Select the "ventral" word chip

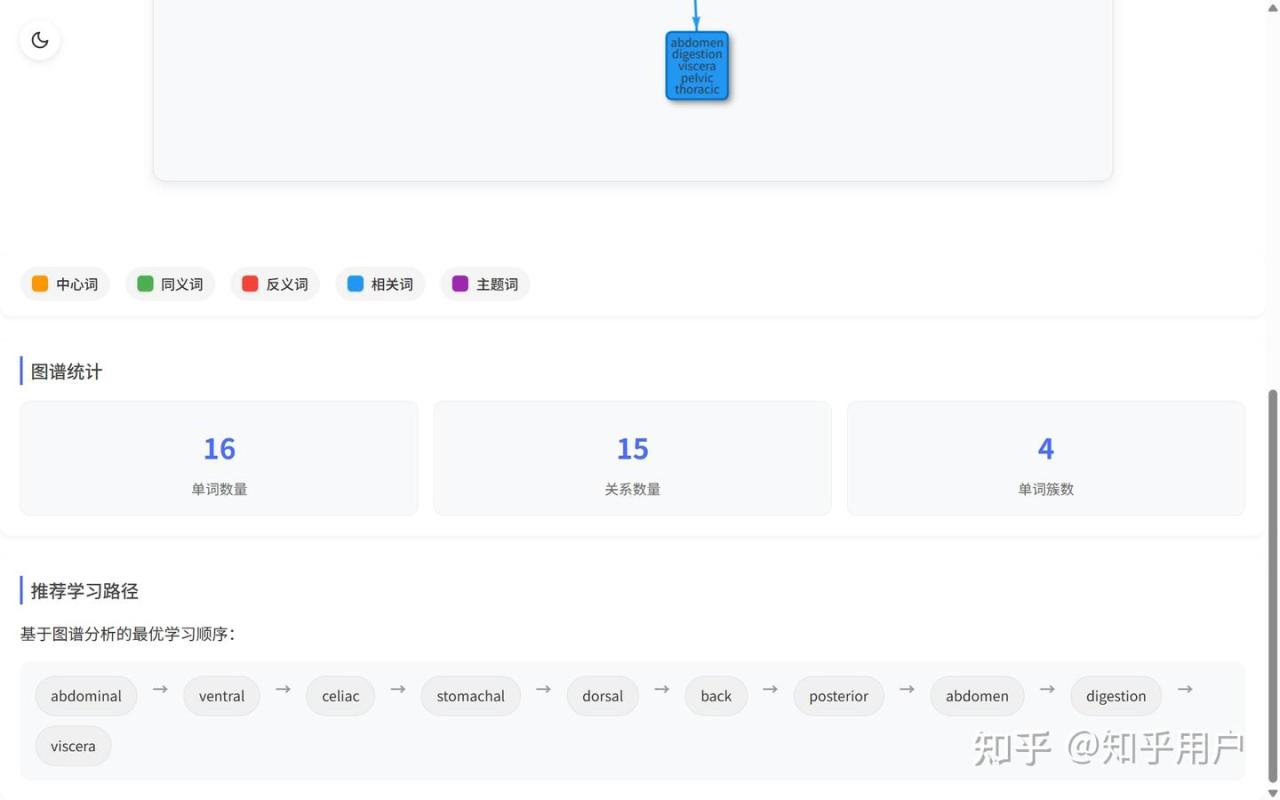(221, 696)
